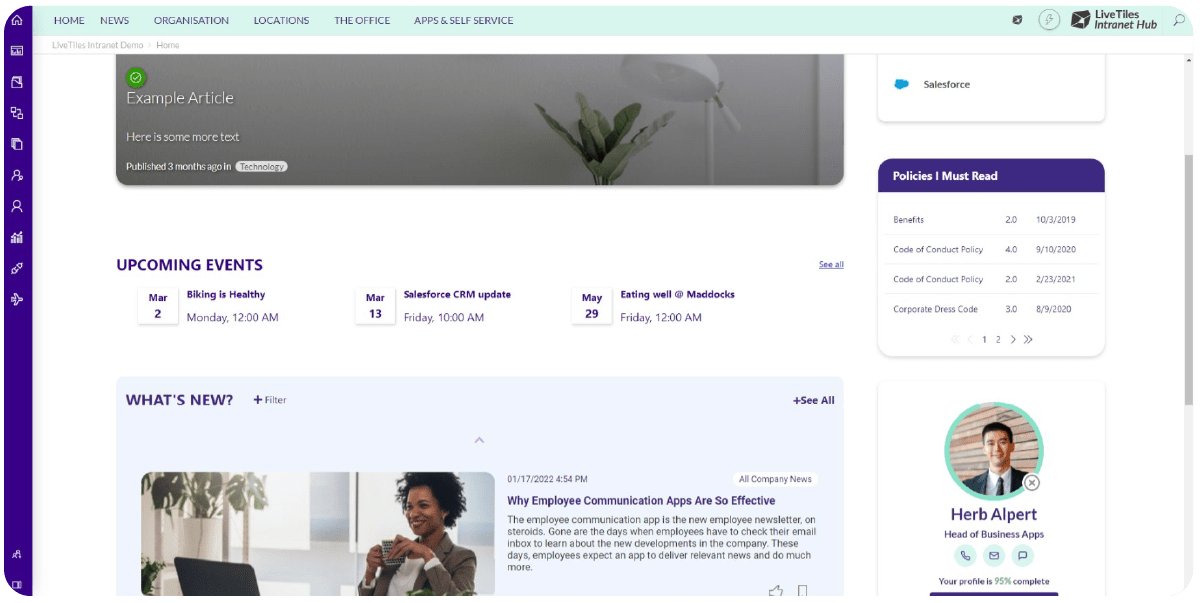This screenshot has width=1200, height=603.
Task: Open the search magnifier in top bar
Action: tap(1179, 19)
